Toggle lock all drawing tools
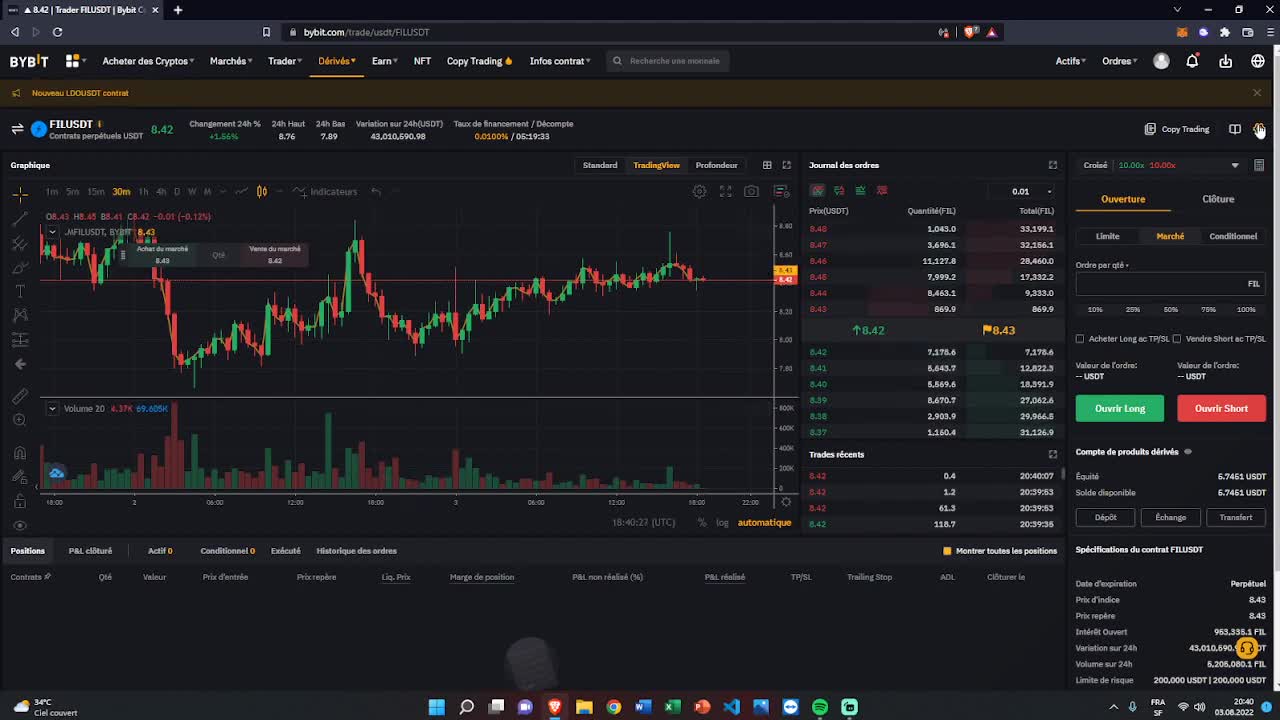The image size is (1280, 720). coord(20,501)
